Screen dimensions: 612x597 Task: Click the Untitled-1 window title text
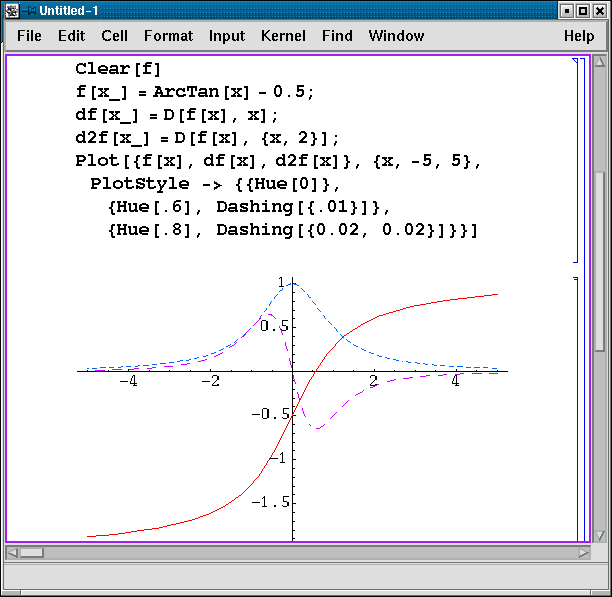click(x=69, y=11)
